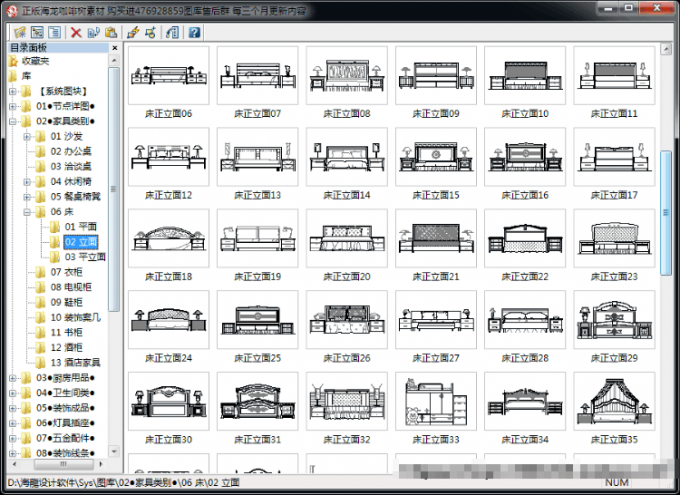Open the 13 酒店家具 folder
The width and height of the screenshot is (680, 495).
(75, 363)
